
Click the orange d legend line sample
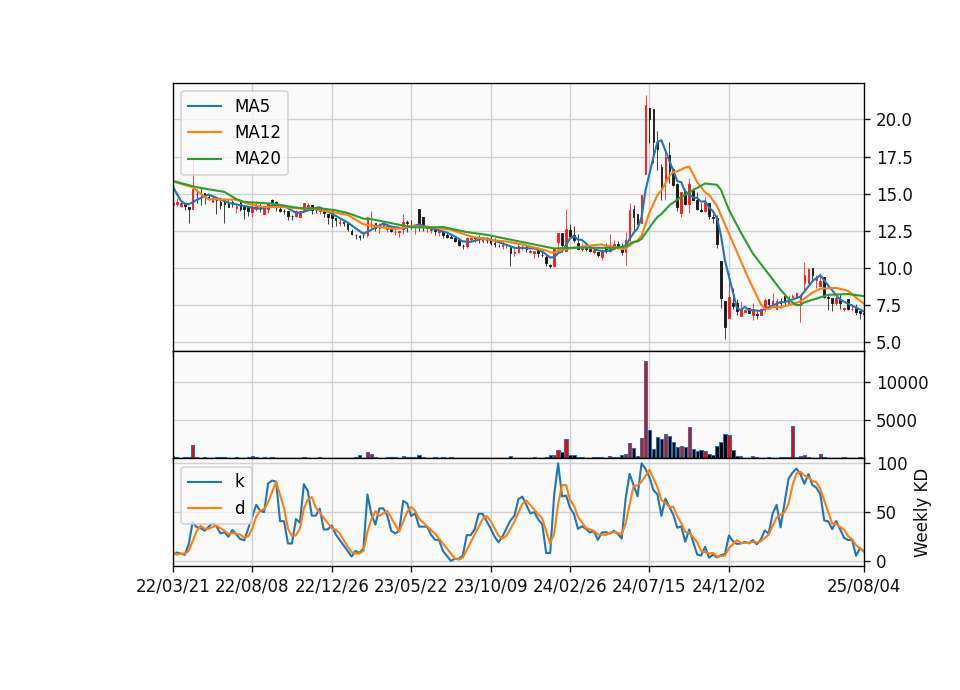pyautogui.click(x=204, y=508)
